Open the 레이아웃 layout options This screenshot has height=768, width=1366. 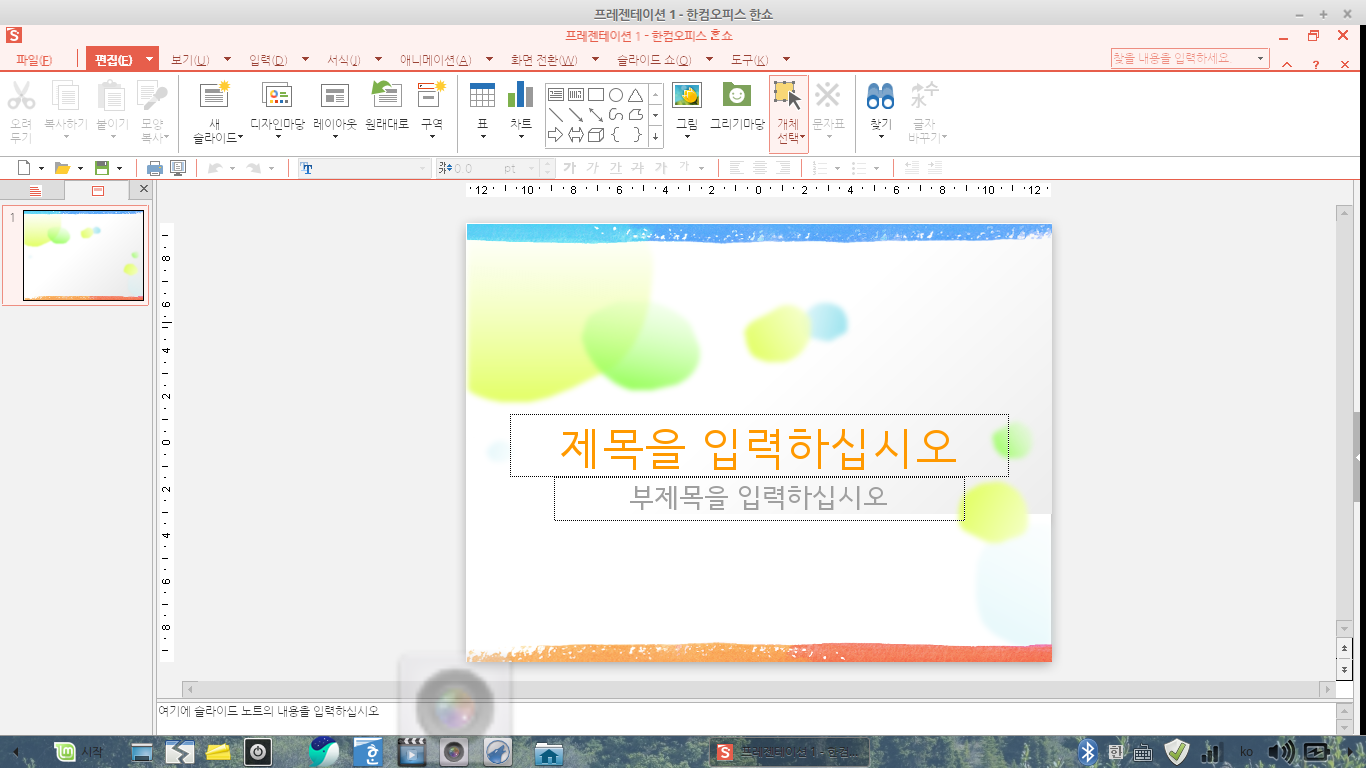[x=334, y=95]
